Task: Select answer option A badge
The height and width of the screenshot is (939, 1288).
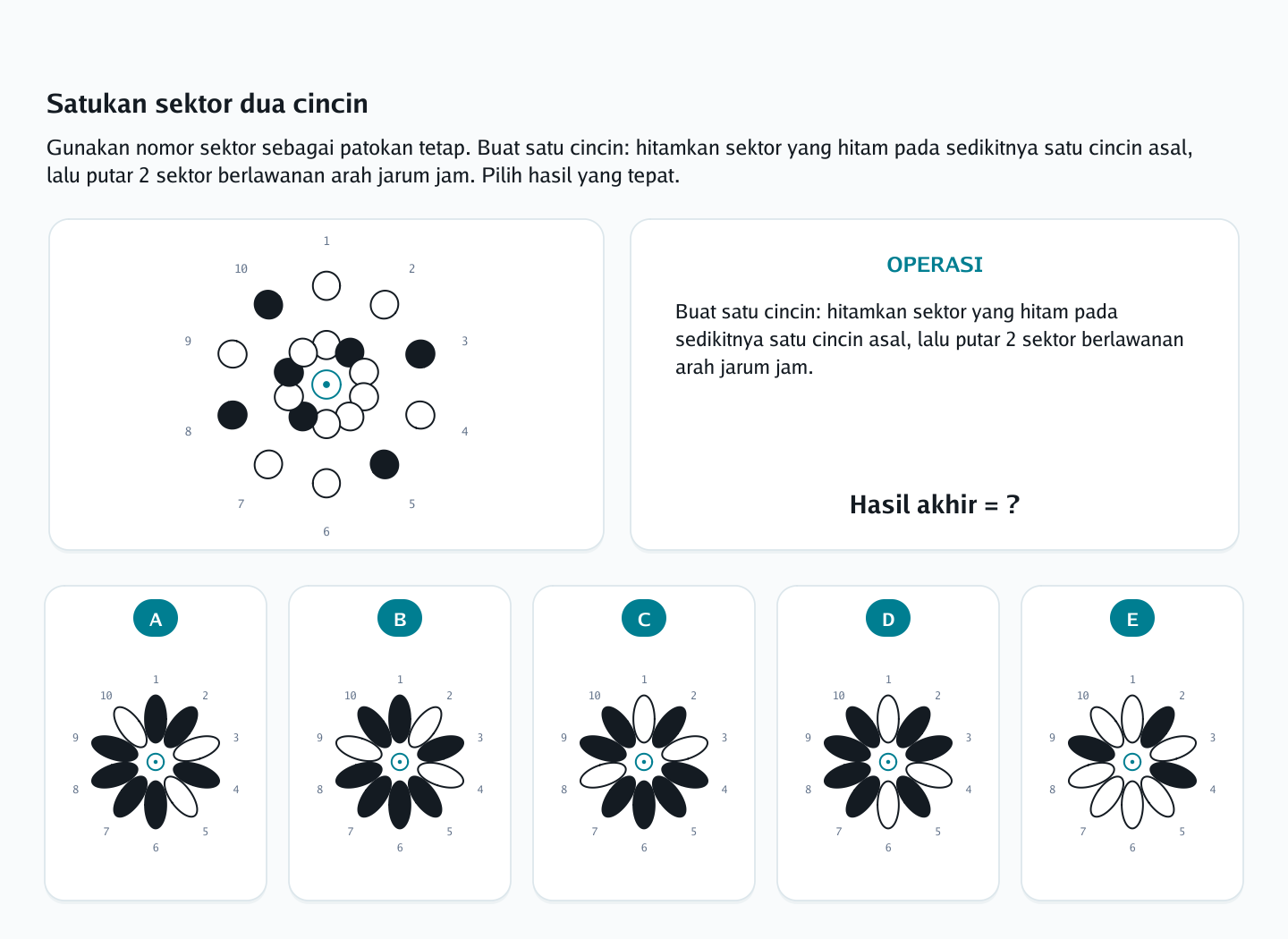Action: [156, 619]
